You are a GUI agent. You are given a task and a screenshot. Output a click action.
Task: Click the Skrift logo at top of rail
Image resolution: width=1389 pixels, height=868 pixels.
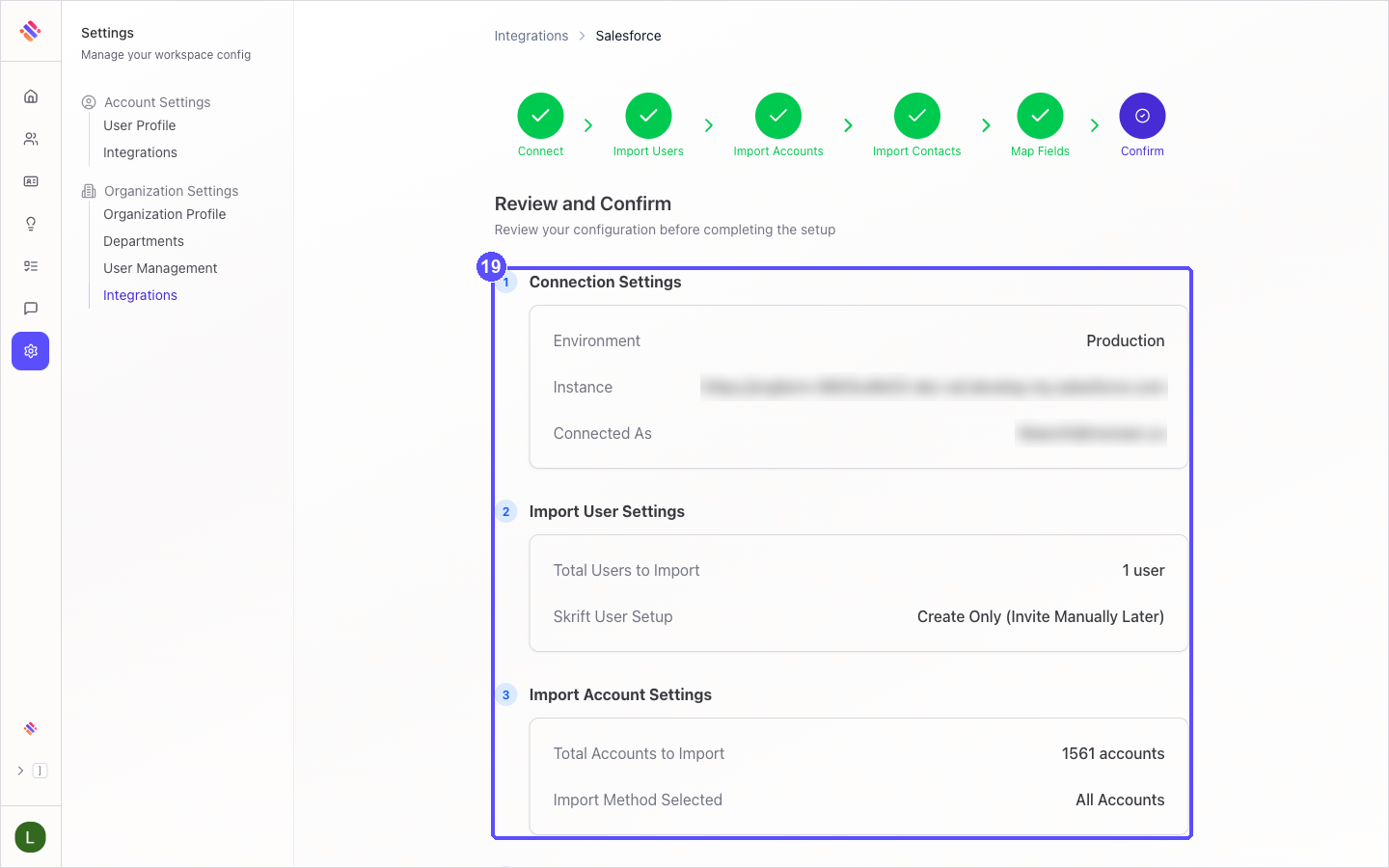tap(31, 31)
